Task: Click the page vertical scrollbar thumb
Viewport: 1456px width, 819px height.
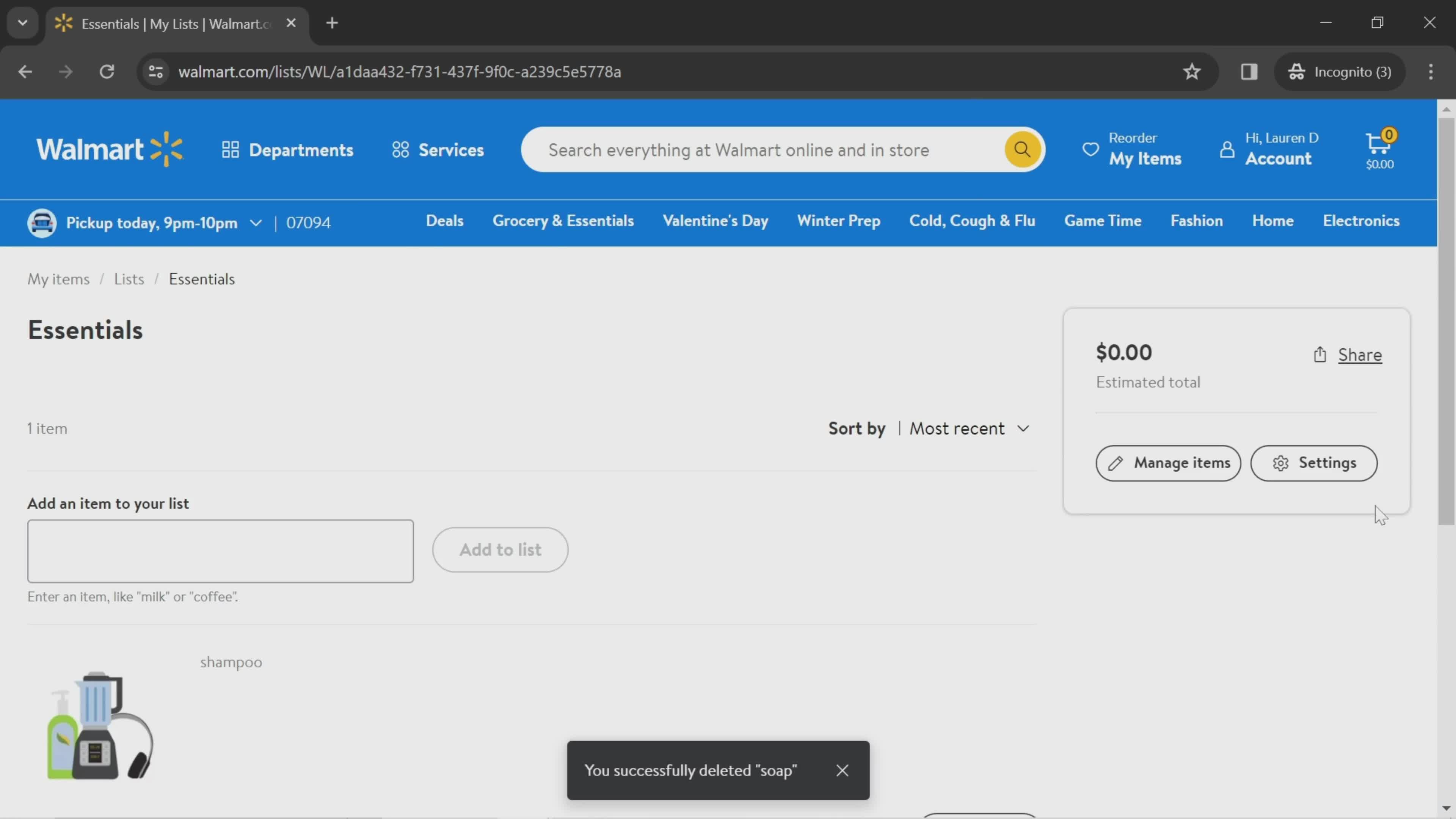Action: pos(1447,321)
